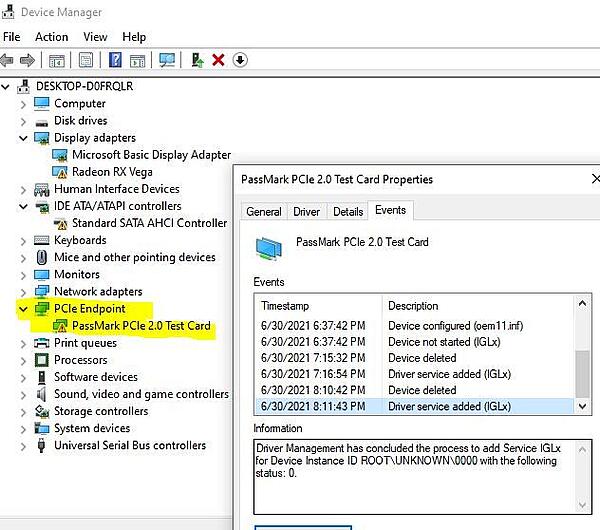Switch to the General tab

(x=264, y=211)
